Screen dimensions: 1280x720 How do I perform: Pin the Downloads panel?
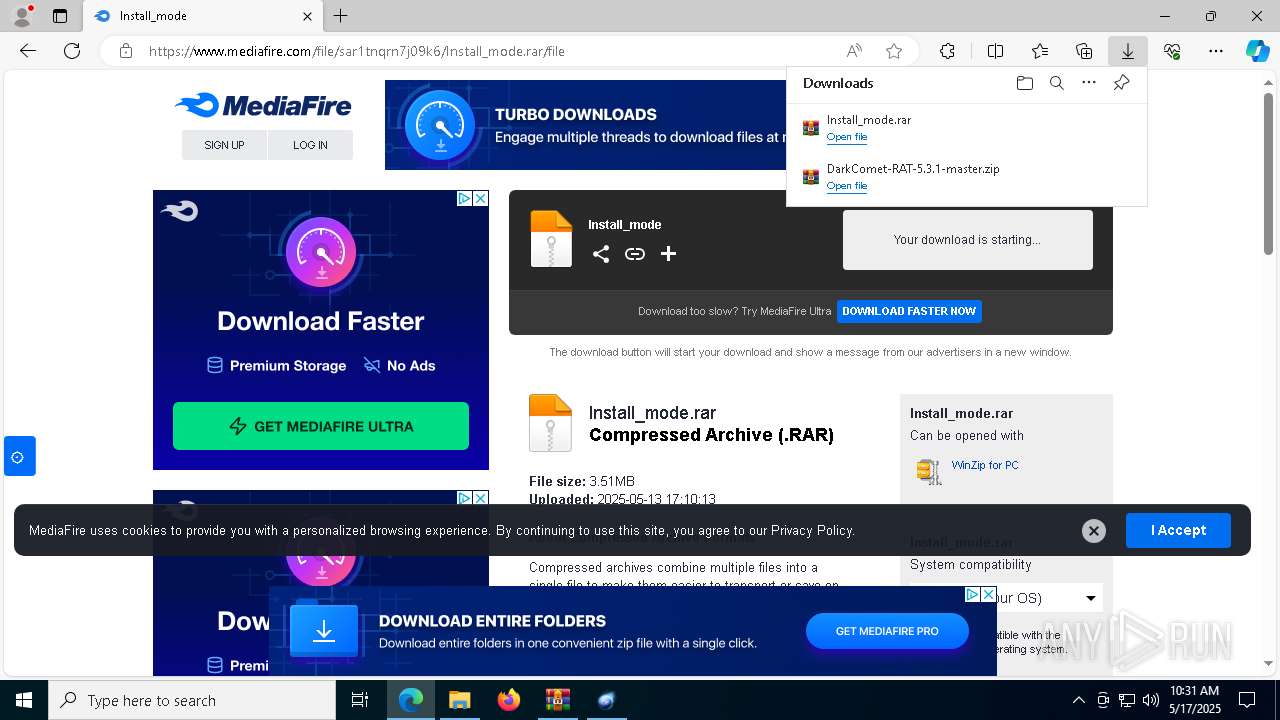click(1121, 83)
